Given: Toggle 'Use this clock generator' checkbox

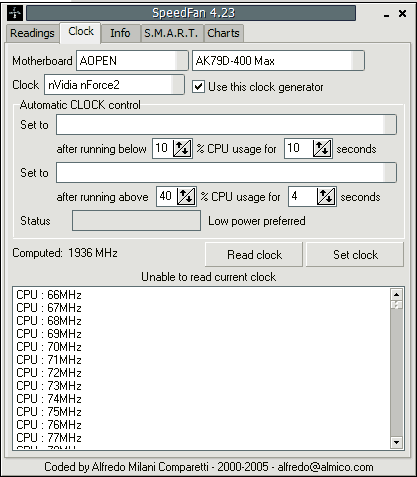Looking at the screenshot, I should [198, 87].
